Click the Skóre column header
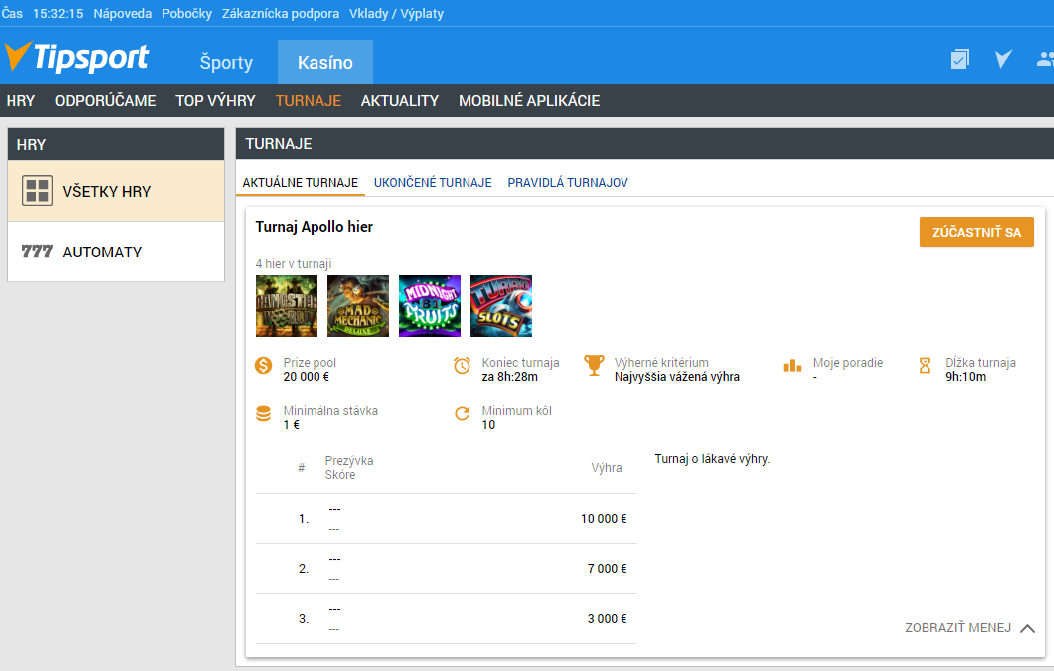1054x671 pixels. point(339,475)
